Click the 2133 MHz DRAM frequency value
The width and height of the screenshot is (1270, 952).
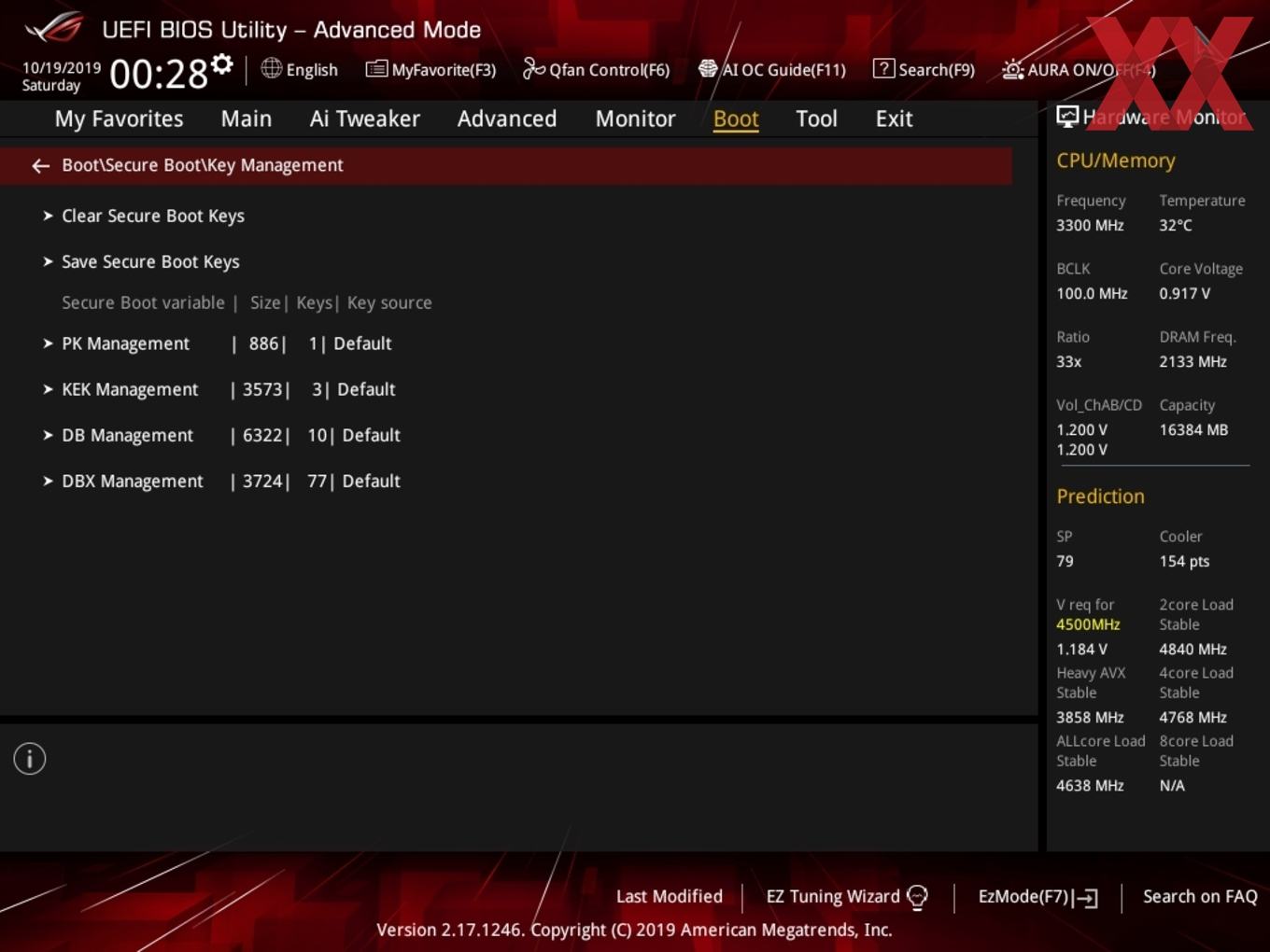1192,362
